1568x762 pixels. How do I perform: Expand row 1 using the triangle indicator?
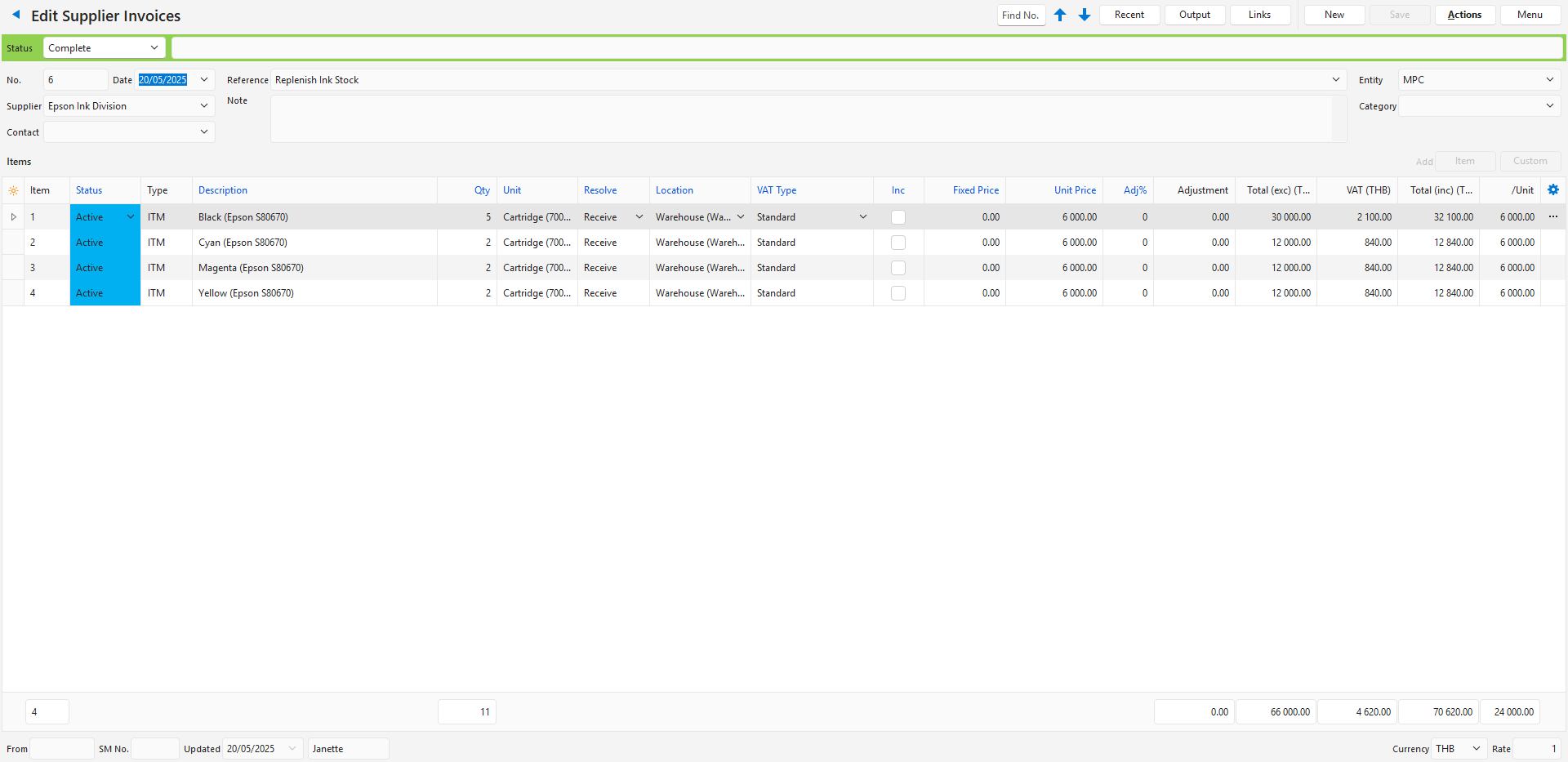[x=13, y=217]
